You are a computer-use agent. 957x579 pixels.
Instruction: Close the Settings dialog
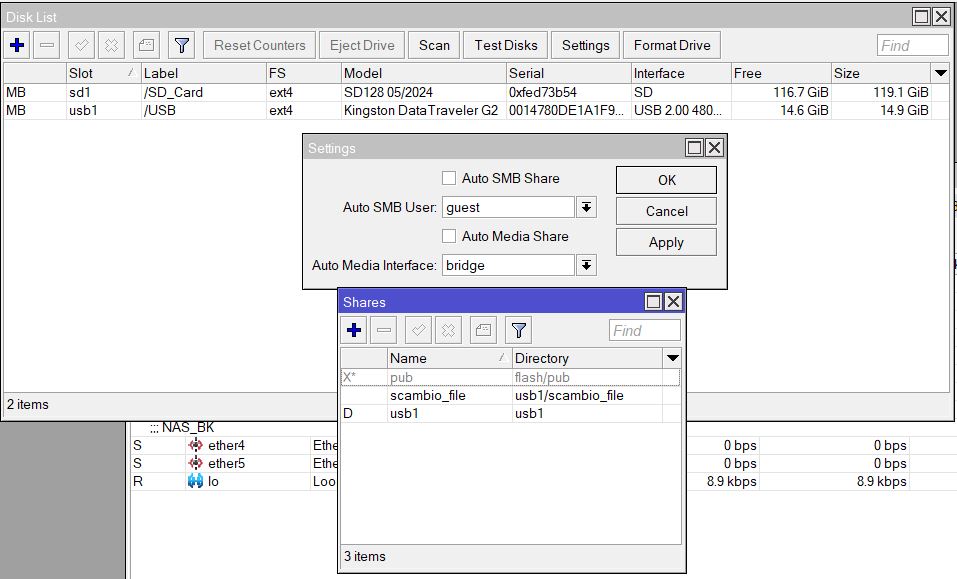[x=715, y=148]
